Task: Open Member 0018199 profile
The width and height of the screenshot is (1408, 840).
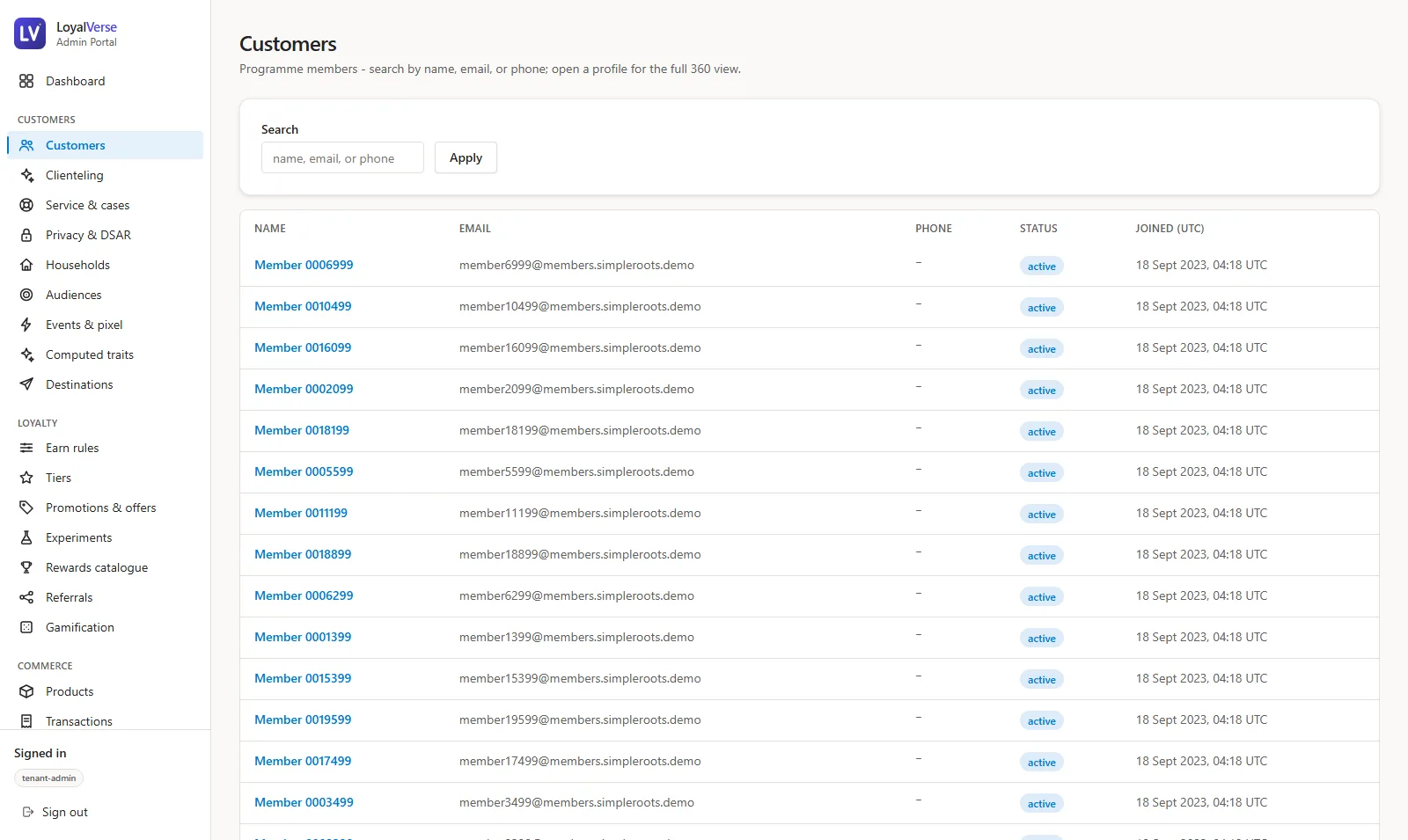Action: click(302, 430)
